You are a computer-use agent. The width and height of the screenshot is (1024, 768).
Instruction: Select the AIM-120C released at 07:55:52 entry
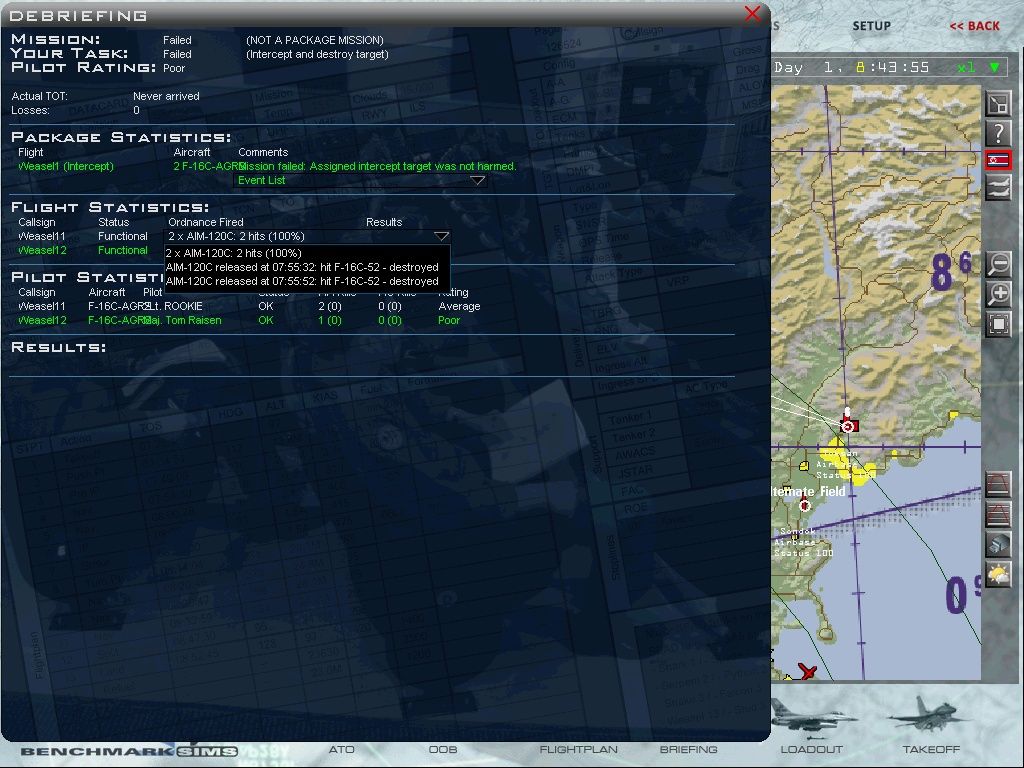click(302, 281)
